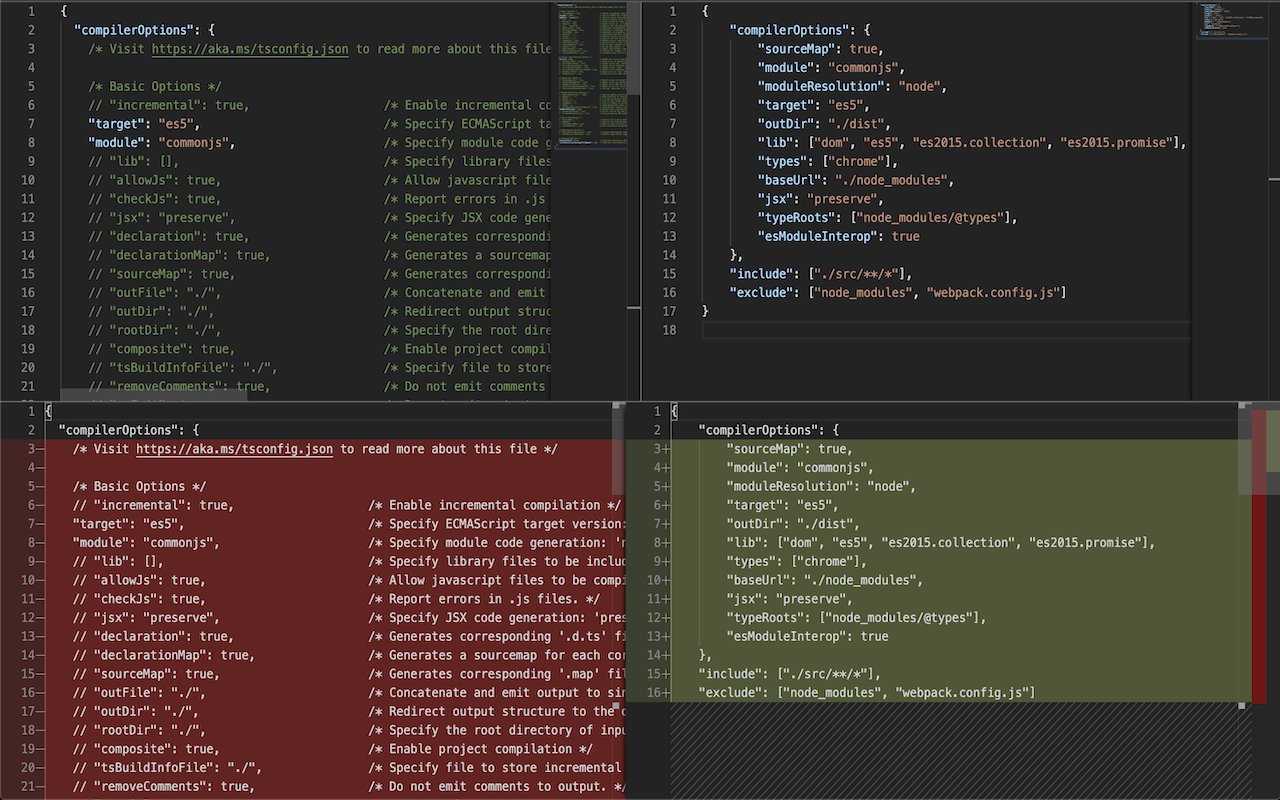1280x800 pixels.
Task: Click the vertical scrollbar thumb in top-left editor
Action: coord(634,48)
